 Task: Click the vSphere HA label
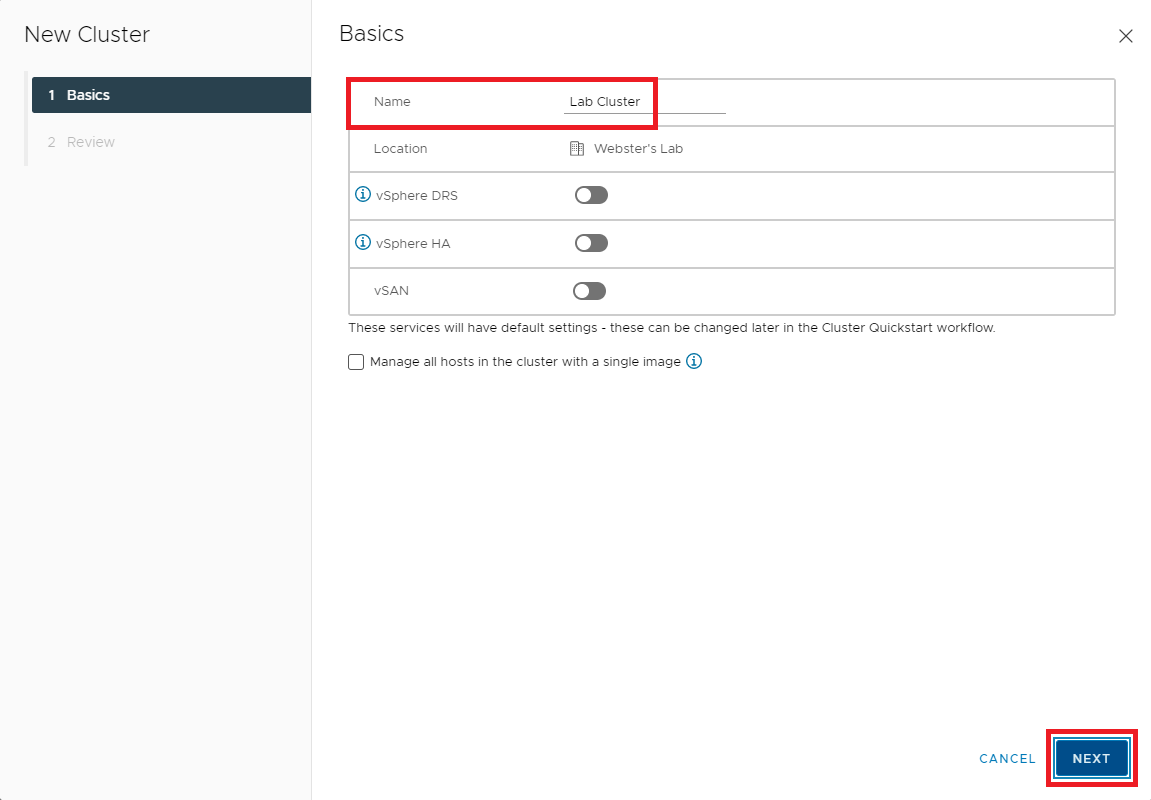click(413, 243)
